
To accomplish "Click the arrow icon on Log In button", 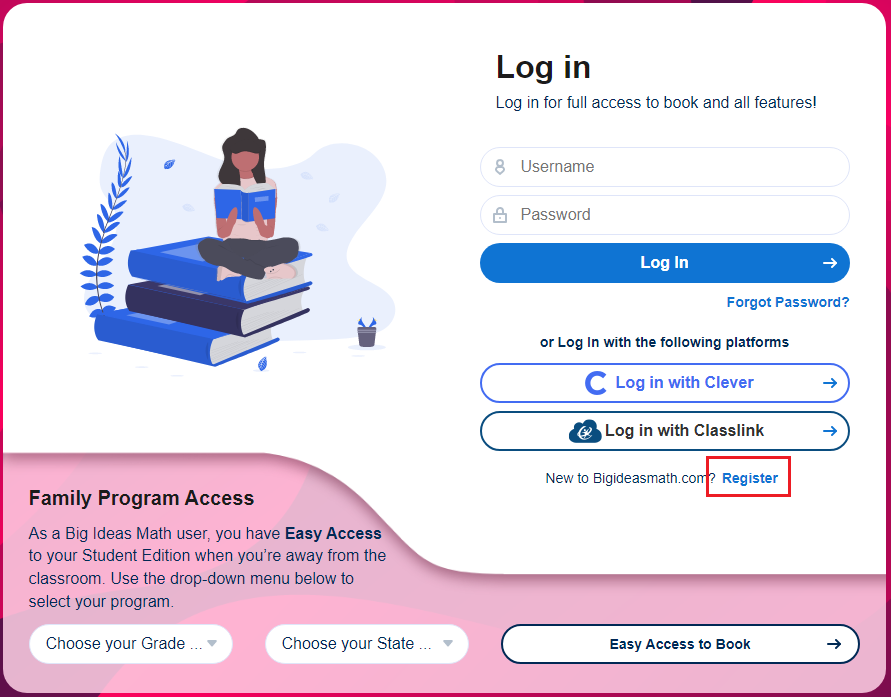I will pos(830,262).
